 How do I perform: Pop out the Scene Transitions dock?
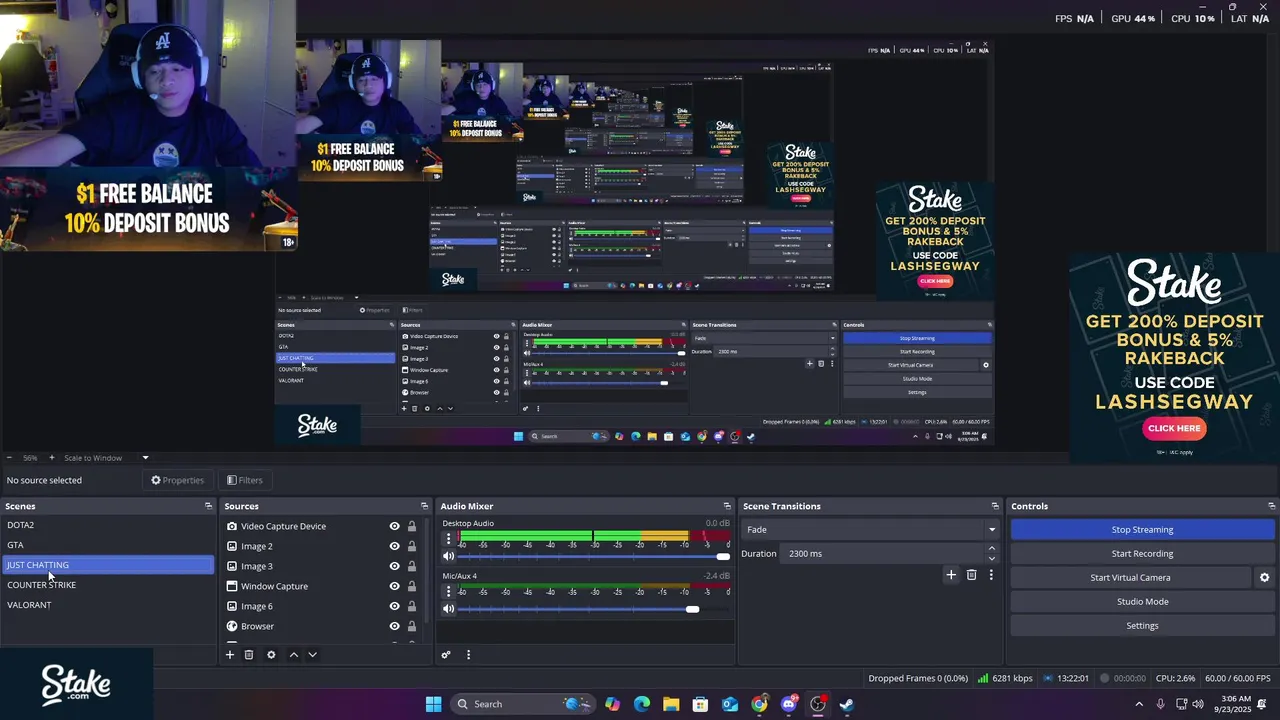tap(995, 506)
